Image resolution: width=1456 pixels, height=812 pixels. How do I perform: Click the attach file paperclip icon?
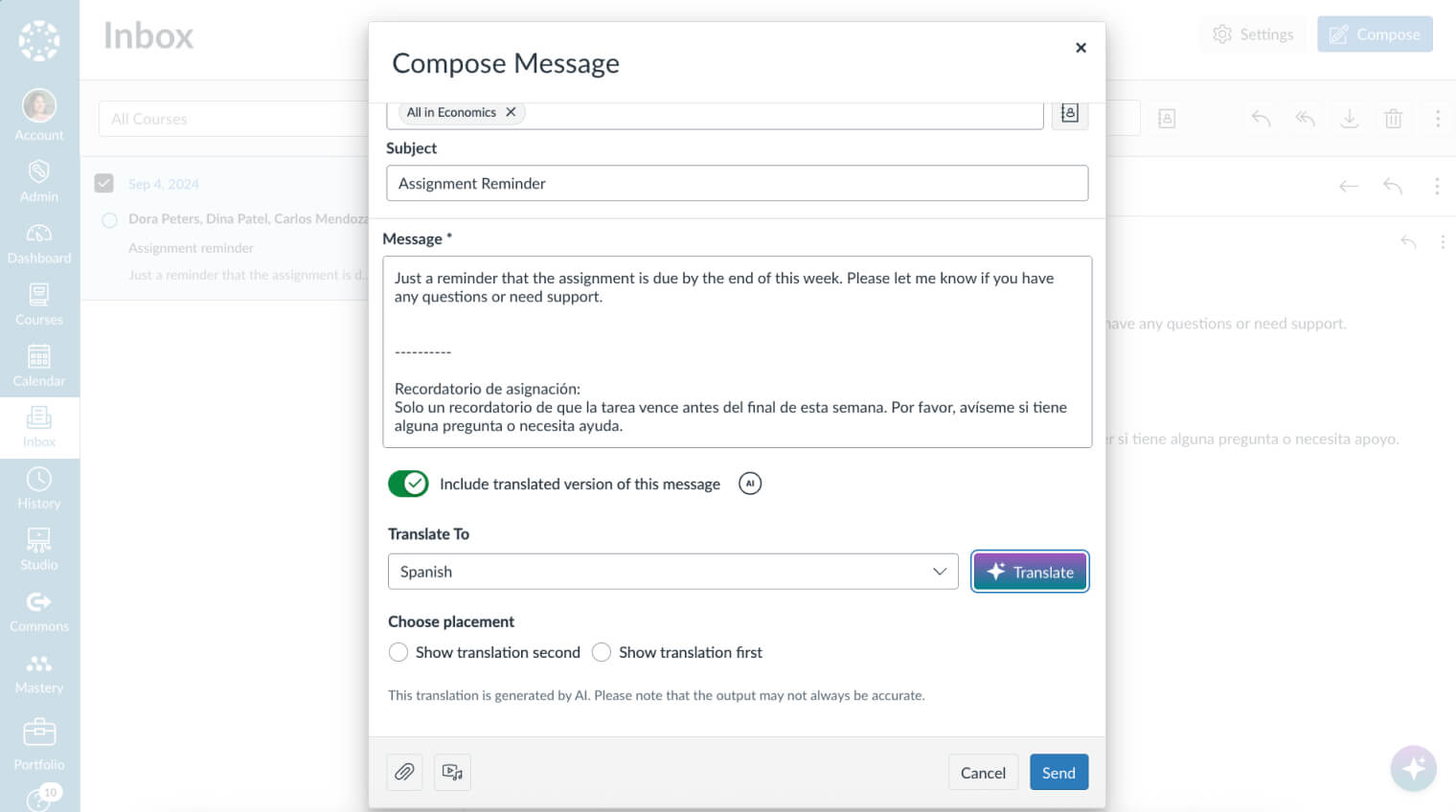click(x=404, y=772)
